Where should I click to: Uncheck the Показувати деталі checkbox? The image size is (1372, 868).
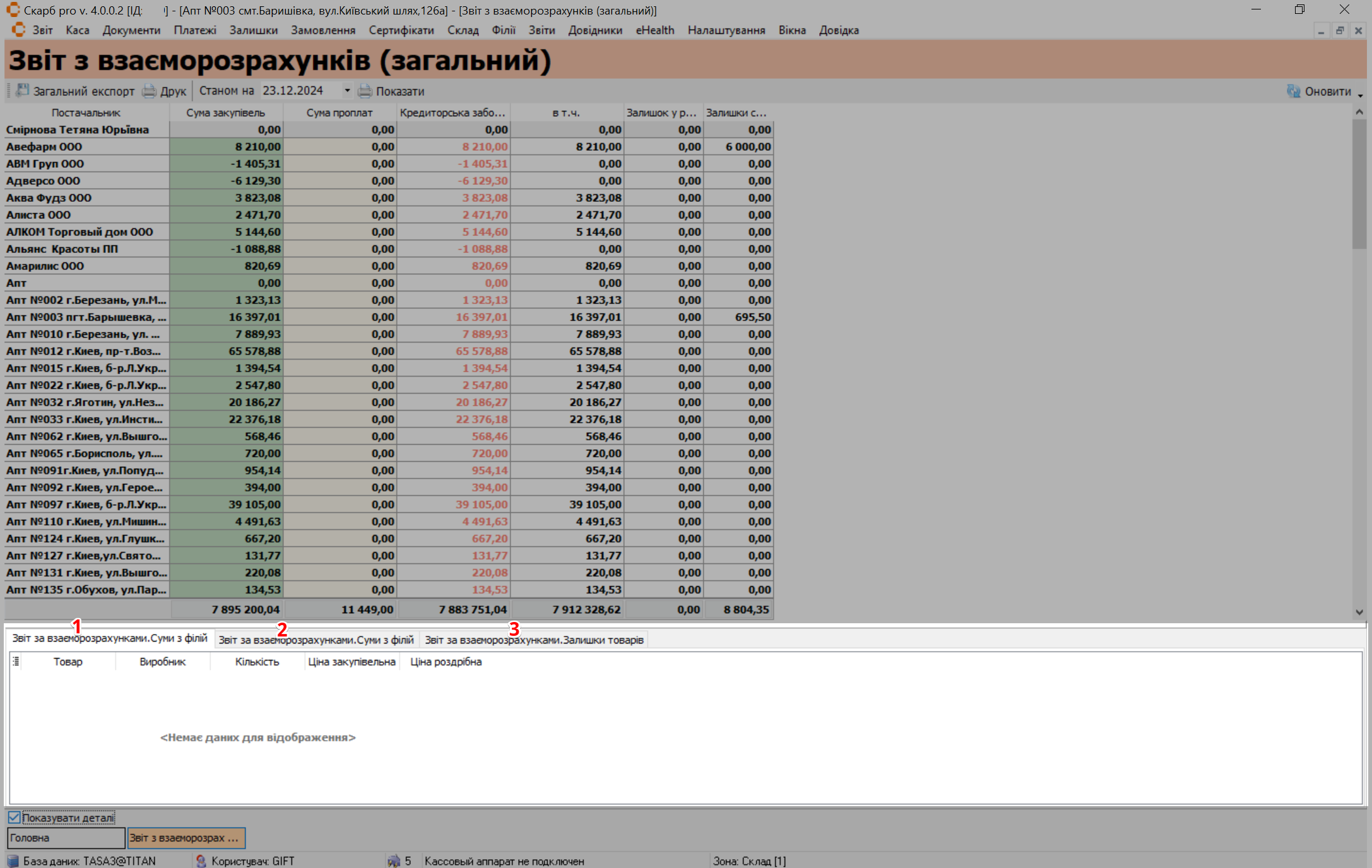15,818
